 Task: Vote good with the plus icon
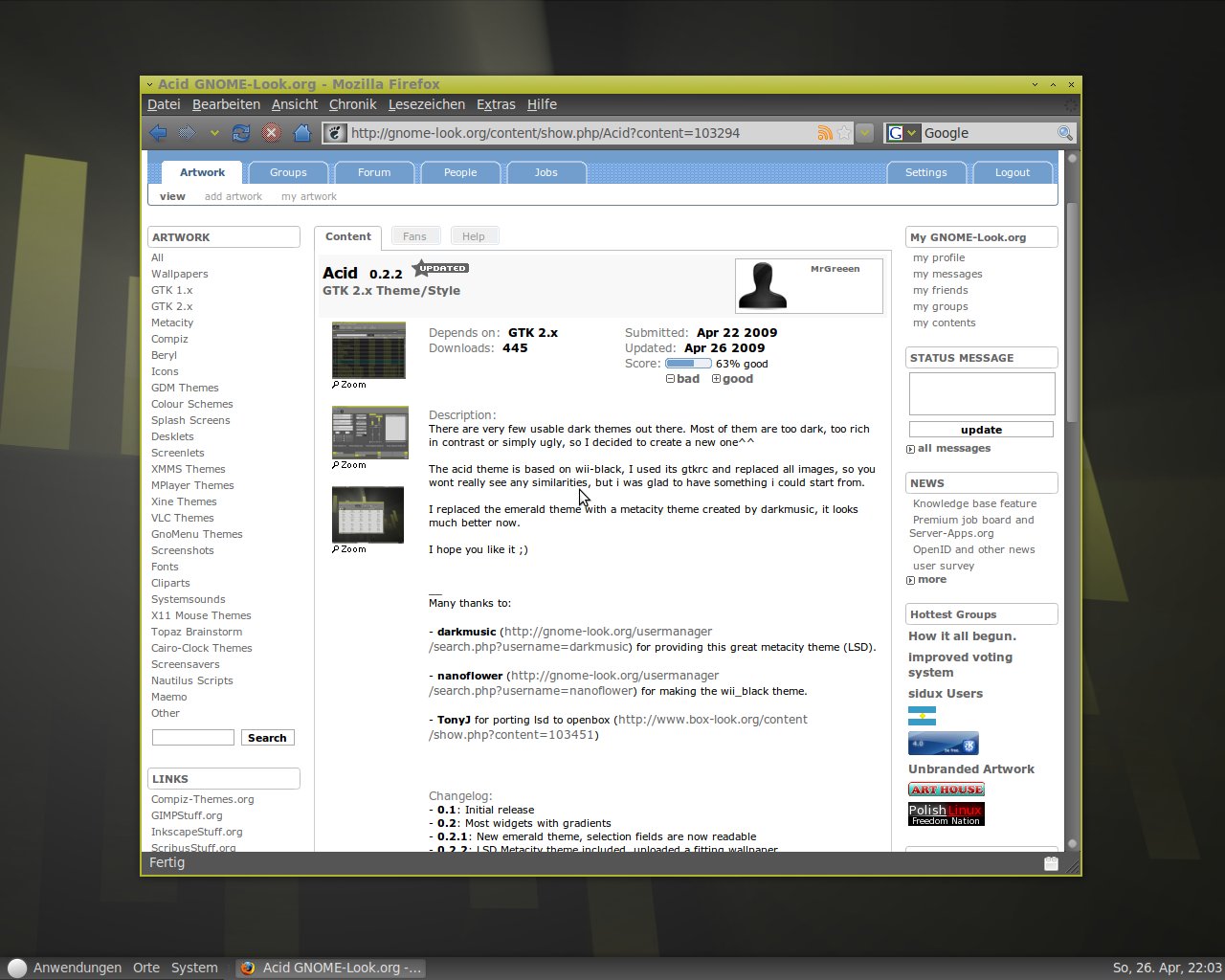click(716, 379)
